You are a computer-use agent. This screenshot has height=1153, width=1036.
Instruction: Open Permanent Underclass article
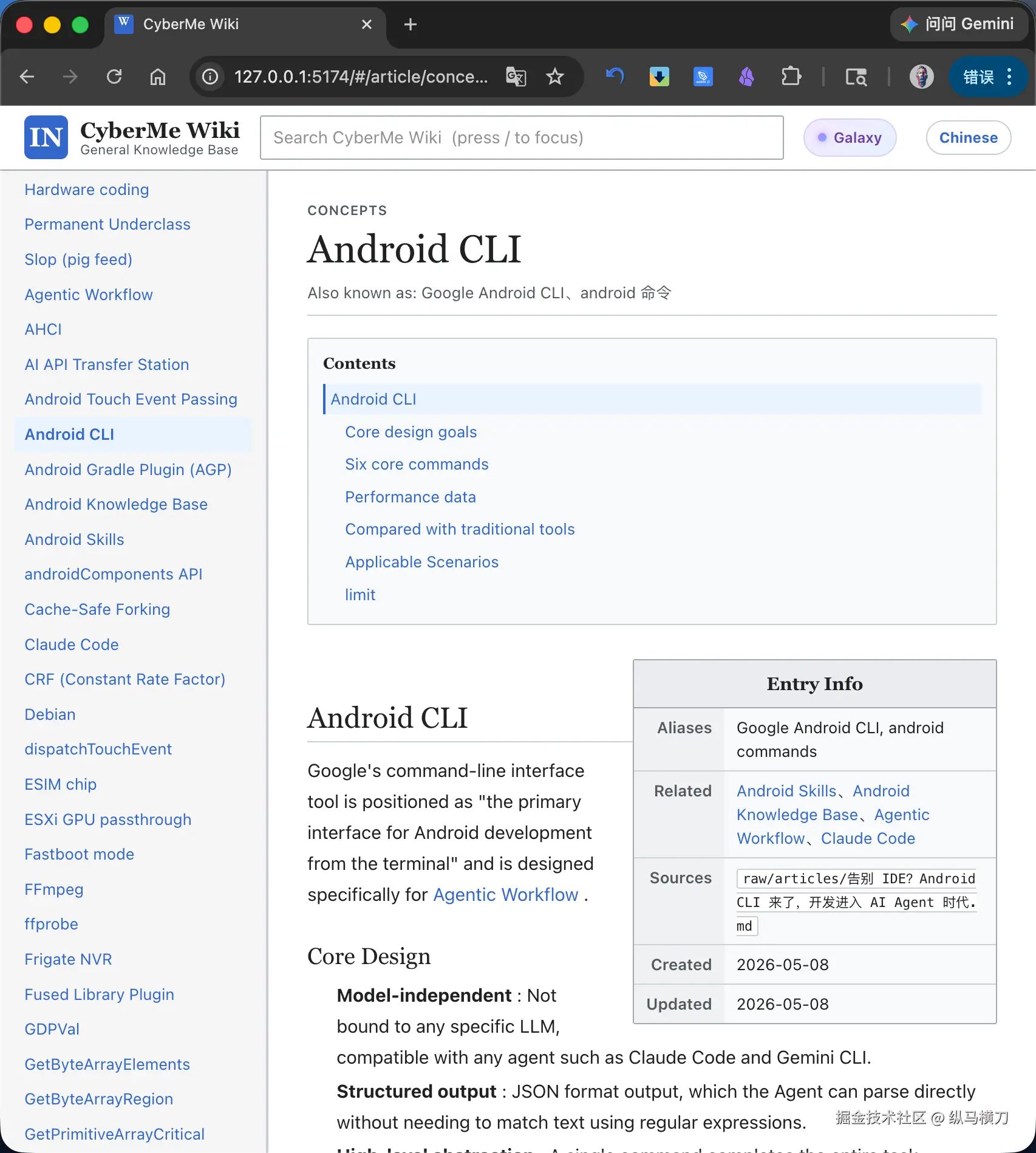coord(107,224)
